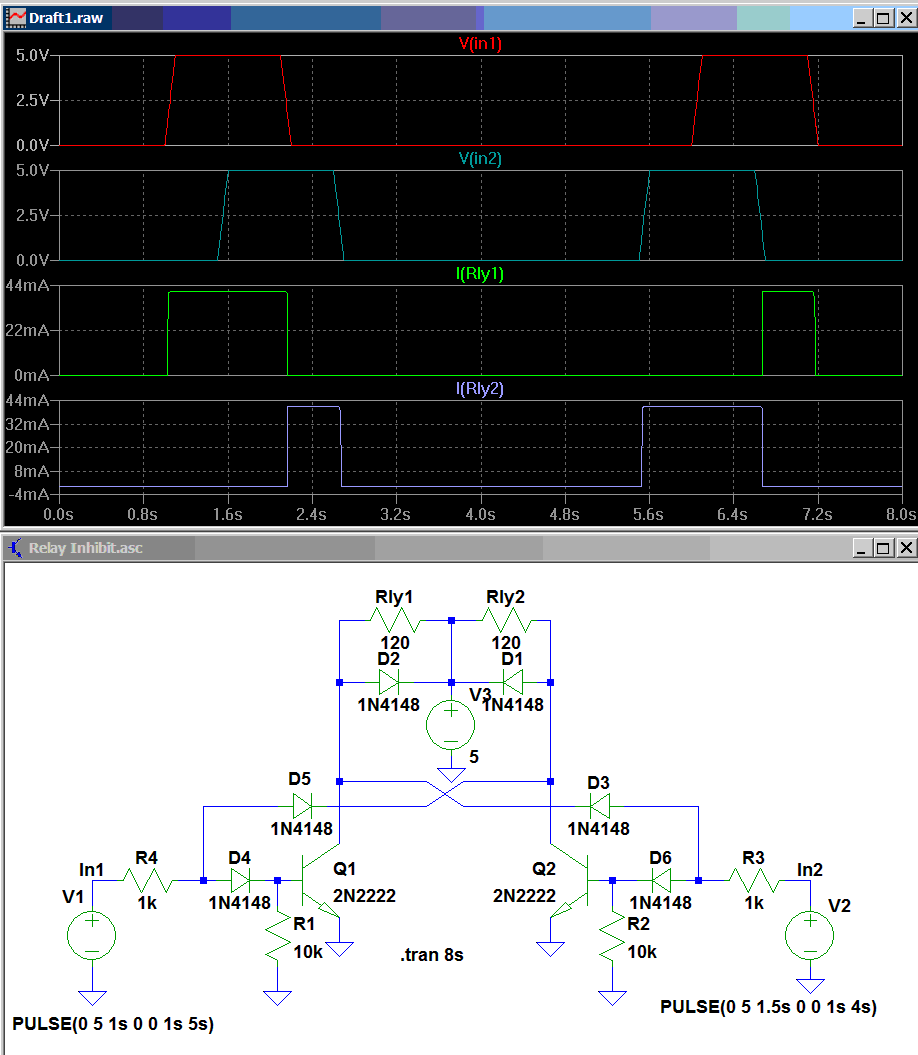Click the 1N4148 label under D3
The image size is (918, 1055).
(598, 829)
